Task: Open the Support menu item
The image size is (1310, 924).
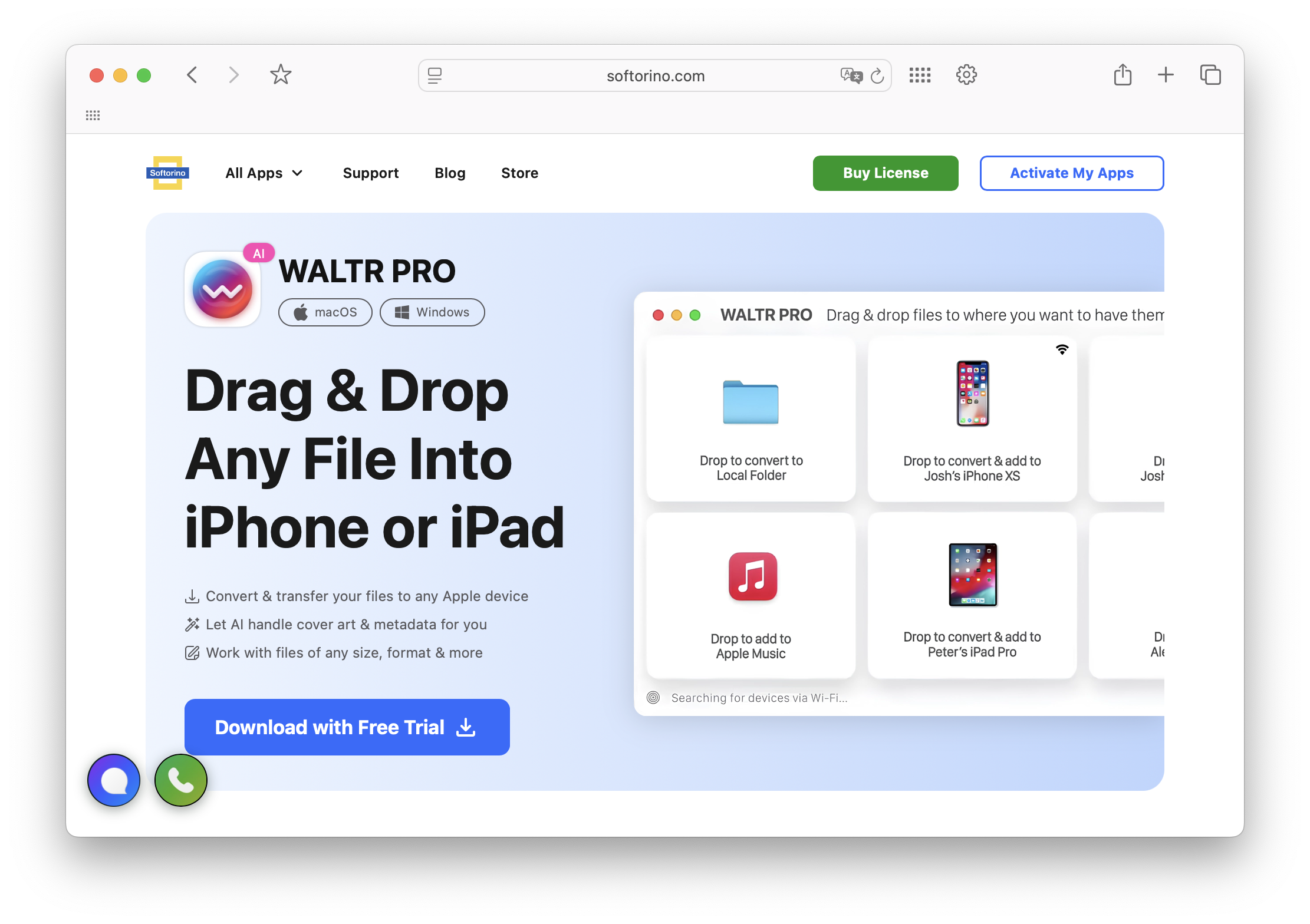Action: coord(371,173)
